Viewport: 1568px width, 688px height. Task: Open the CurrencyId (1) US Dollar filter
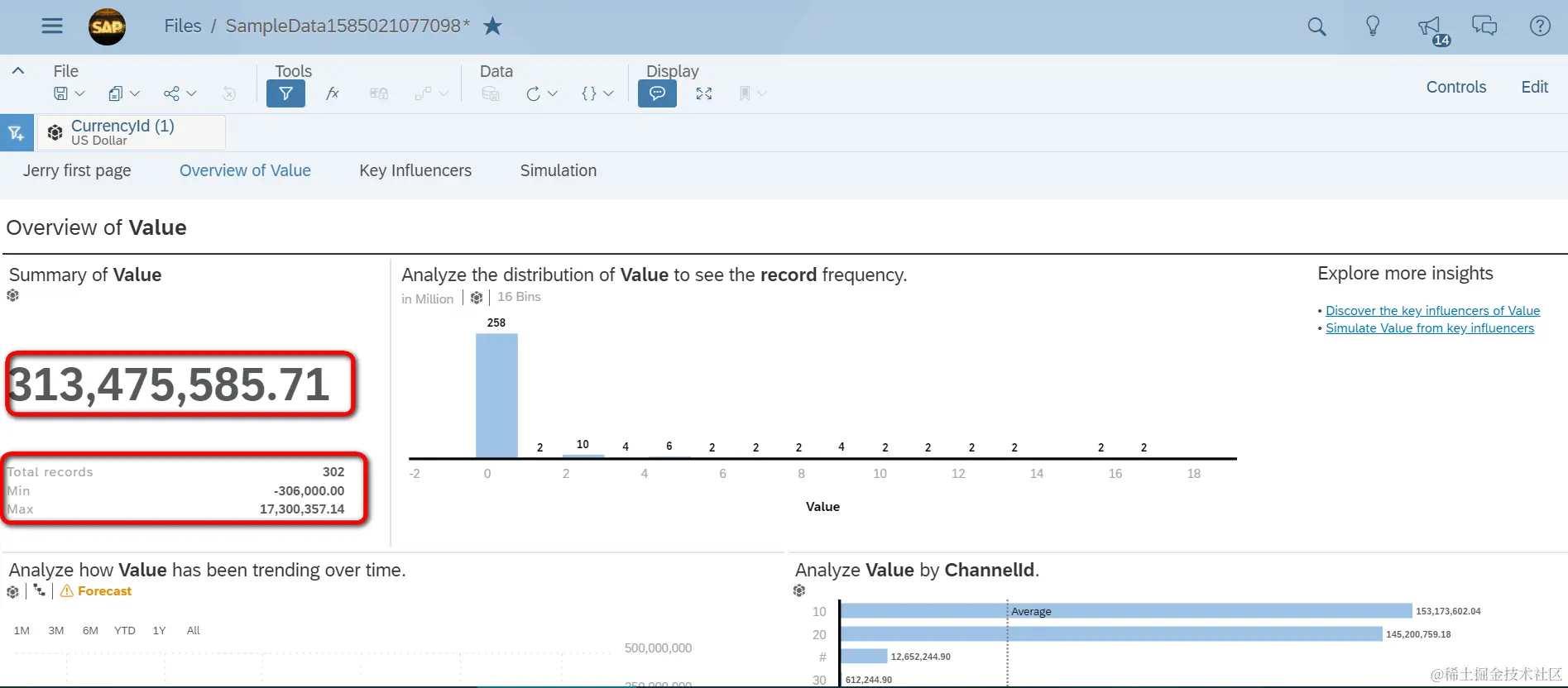pyautogui.click(x=132, y=132)
